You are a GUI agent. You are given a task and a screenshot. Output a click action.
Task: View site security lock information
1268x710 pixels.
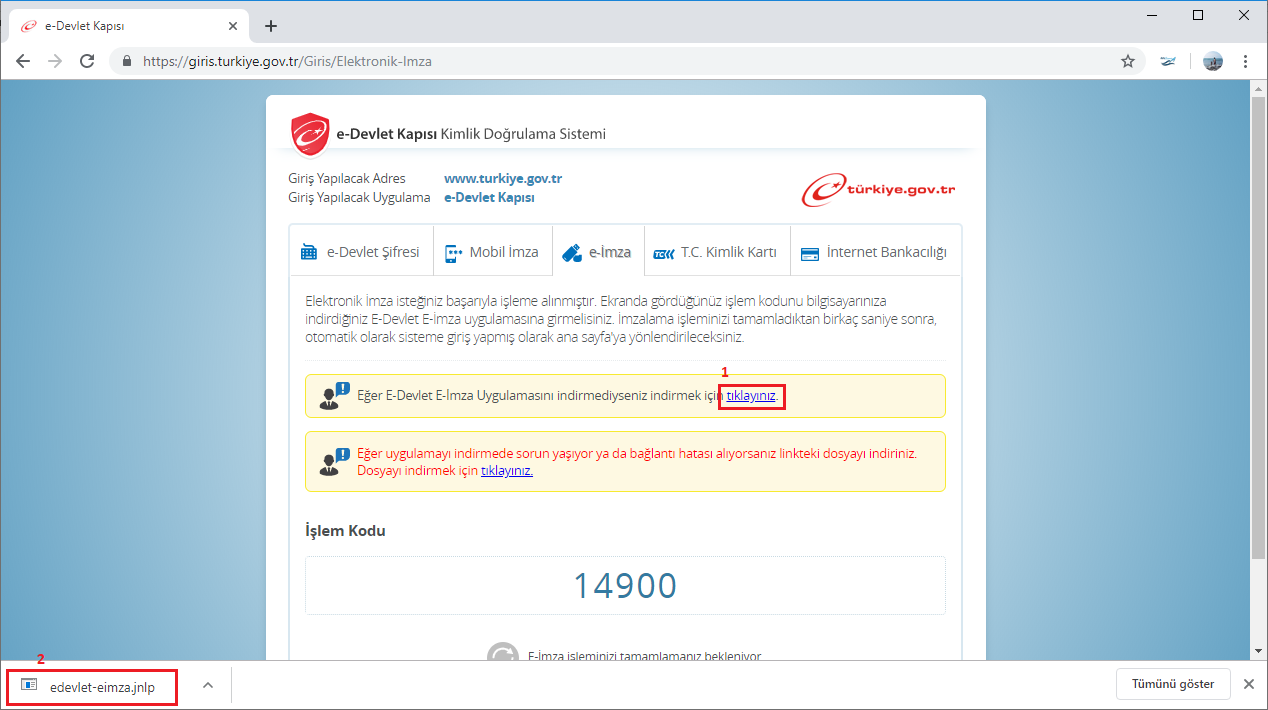tap(127, 61)
